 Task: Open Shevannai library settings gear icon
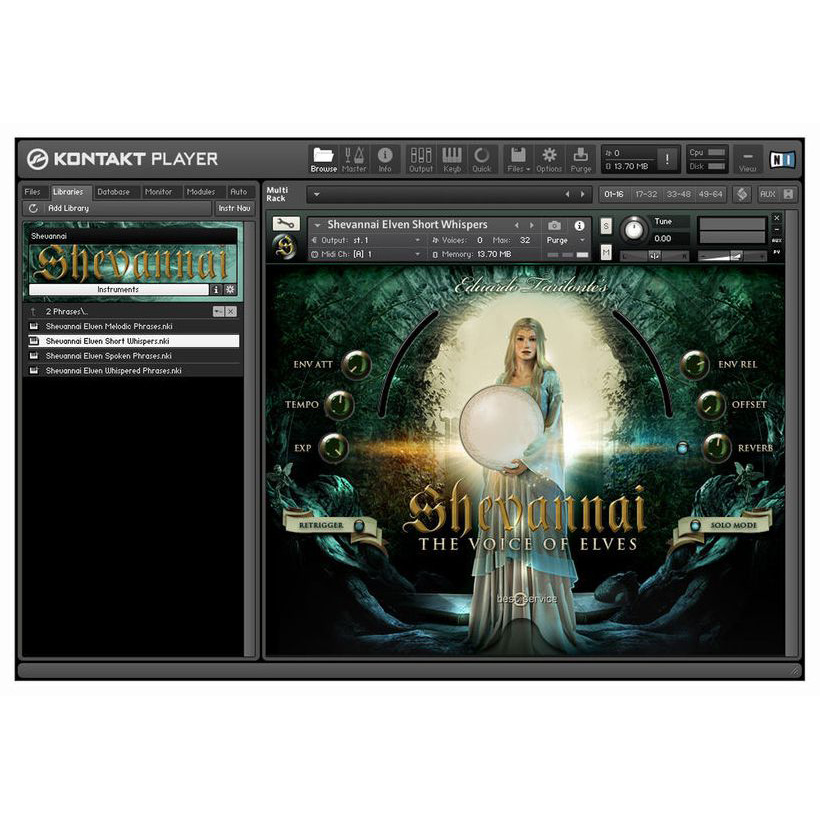tap(230, 289)
